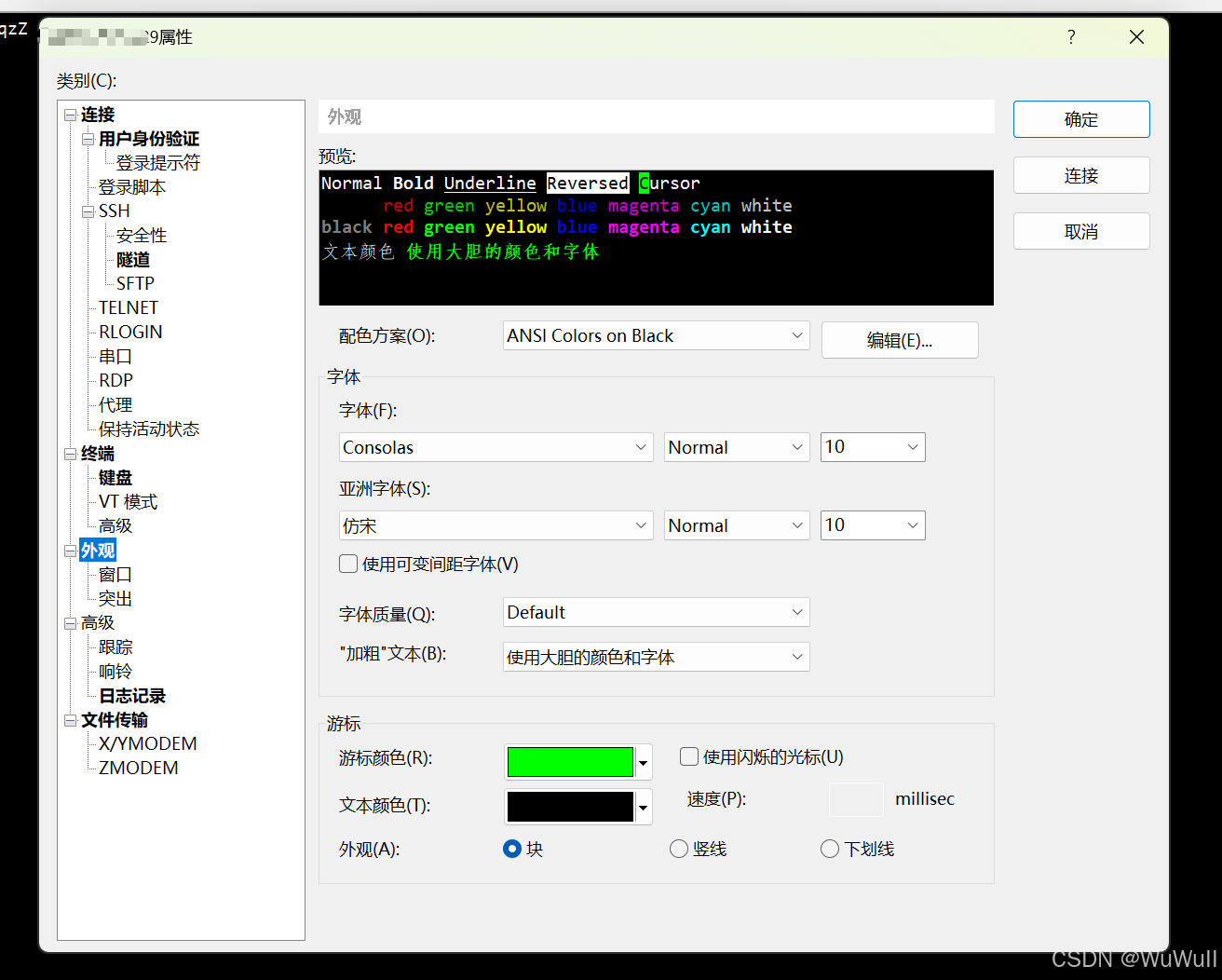Select the 下划线 cursor radio button
This screenshot has width=1222, height=980.
tap(830, 849)
